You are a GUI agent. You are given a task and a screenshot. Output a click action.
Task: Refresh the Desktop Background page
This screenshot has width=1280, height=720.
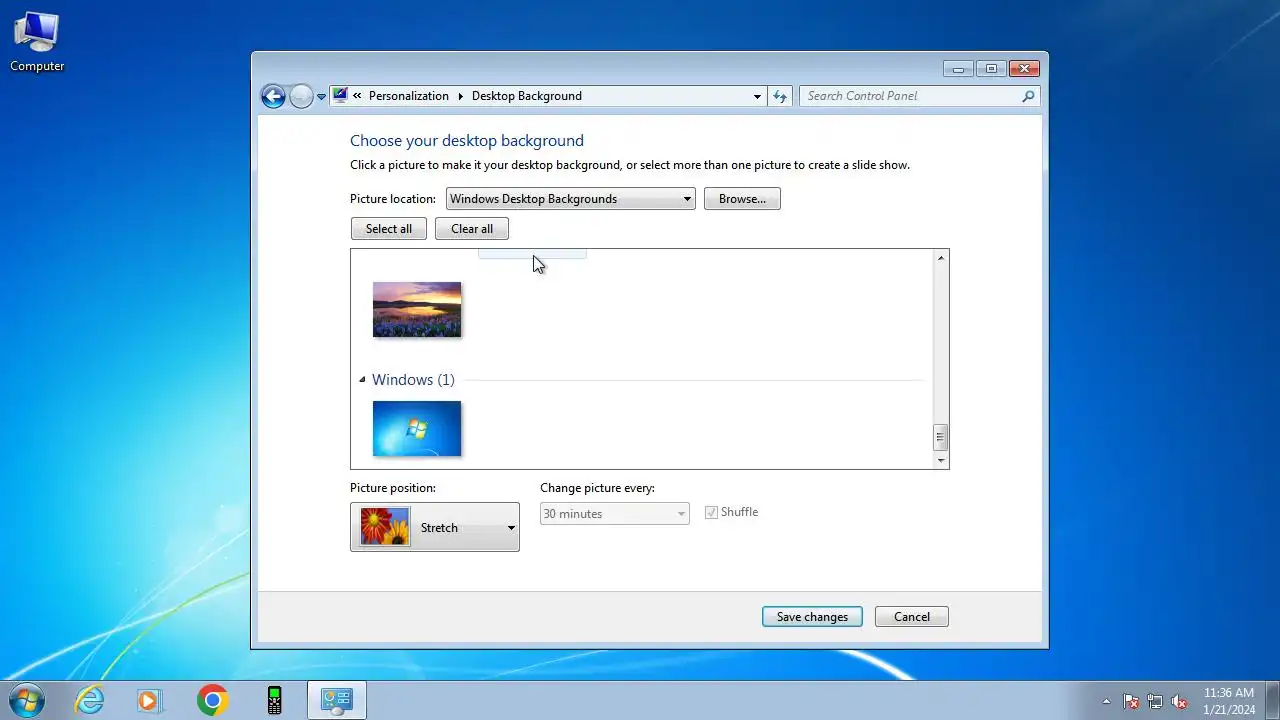[780, 97]
